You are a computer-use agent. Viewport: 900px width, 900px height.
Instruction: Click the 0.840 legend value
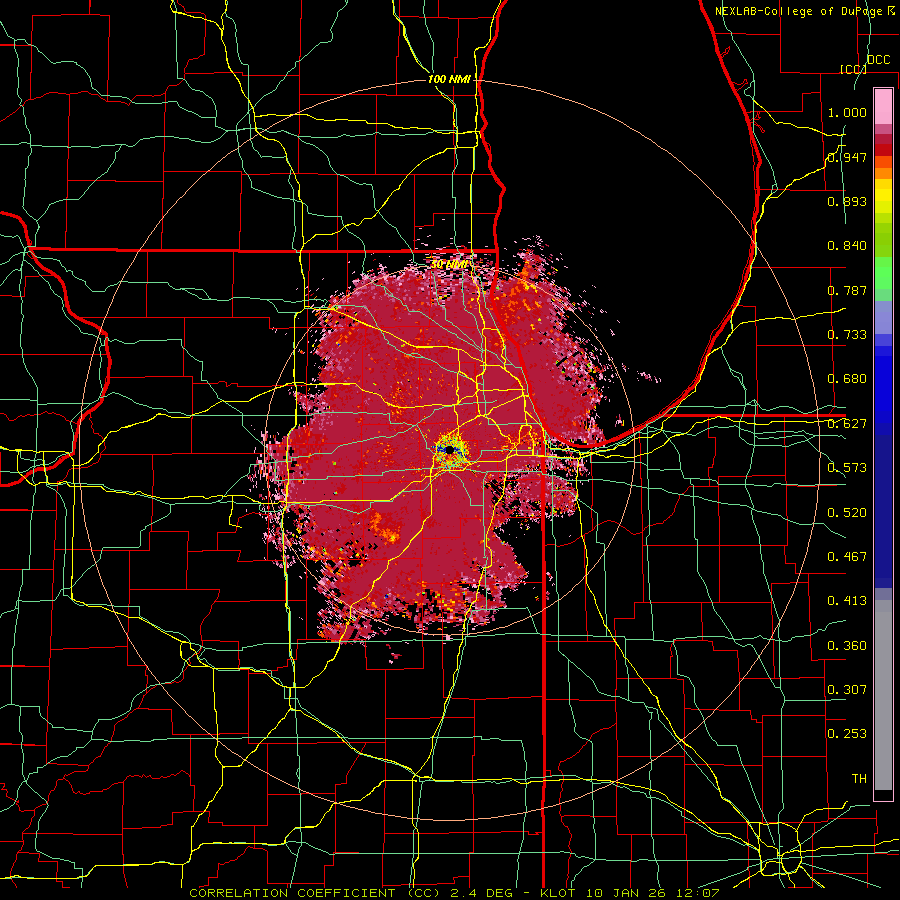click(847, 246)
